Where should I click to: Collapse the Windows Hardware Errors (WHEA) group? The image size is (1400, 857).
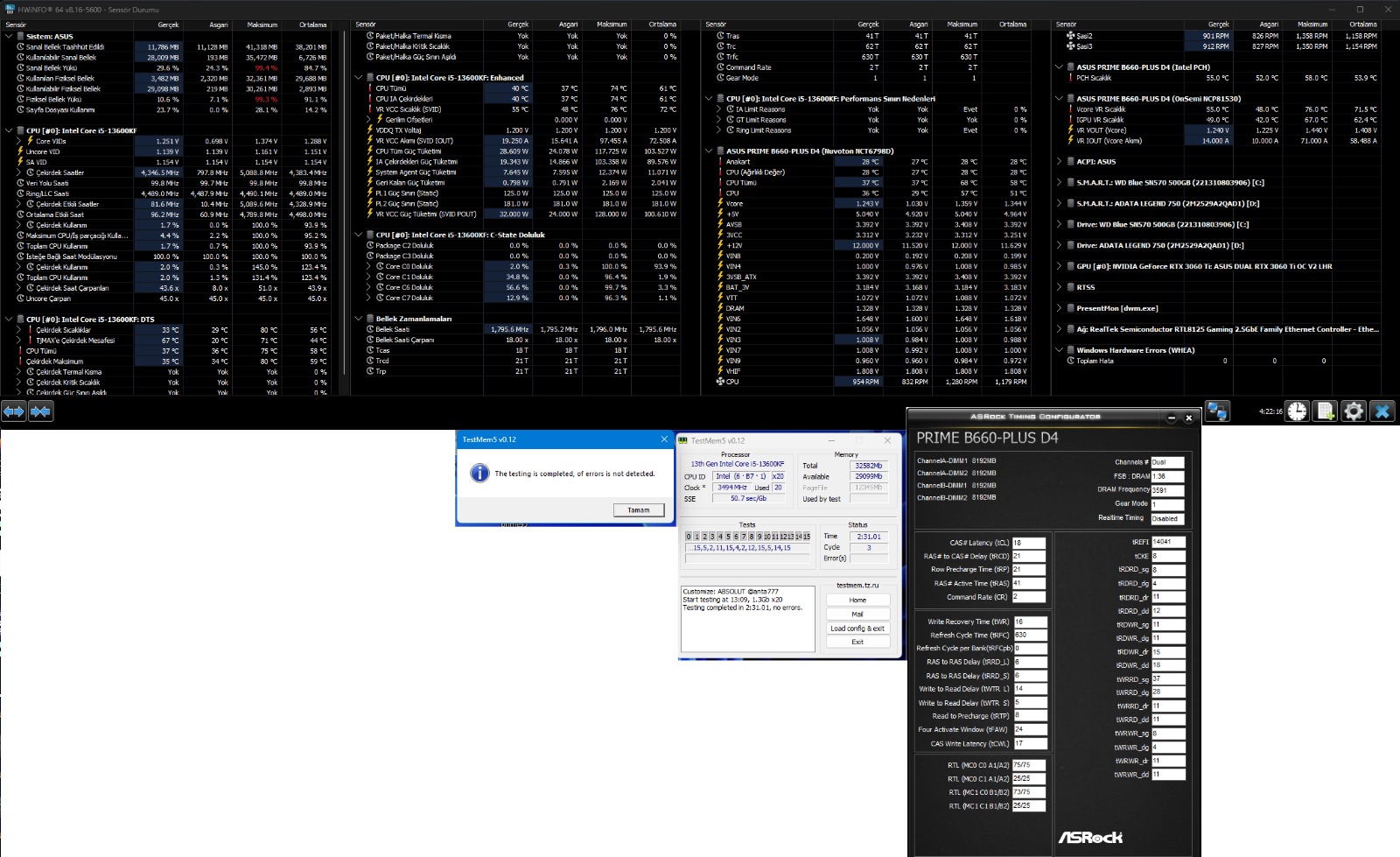point(1059,350)
